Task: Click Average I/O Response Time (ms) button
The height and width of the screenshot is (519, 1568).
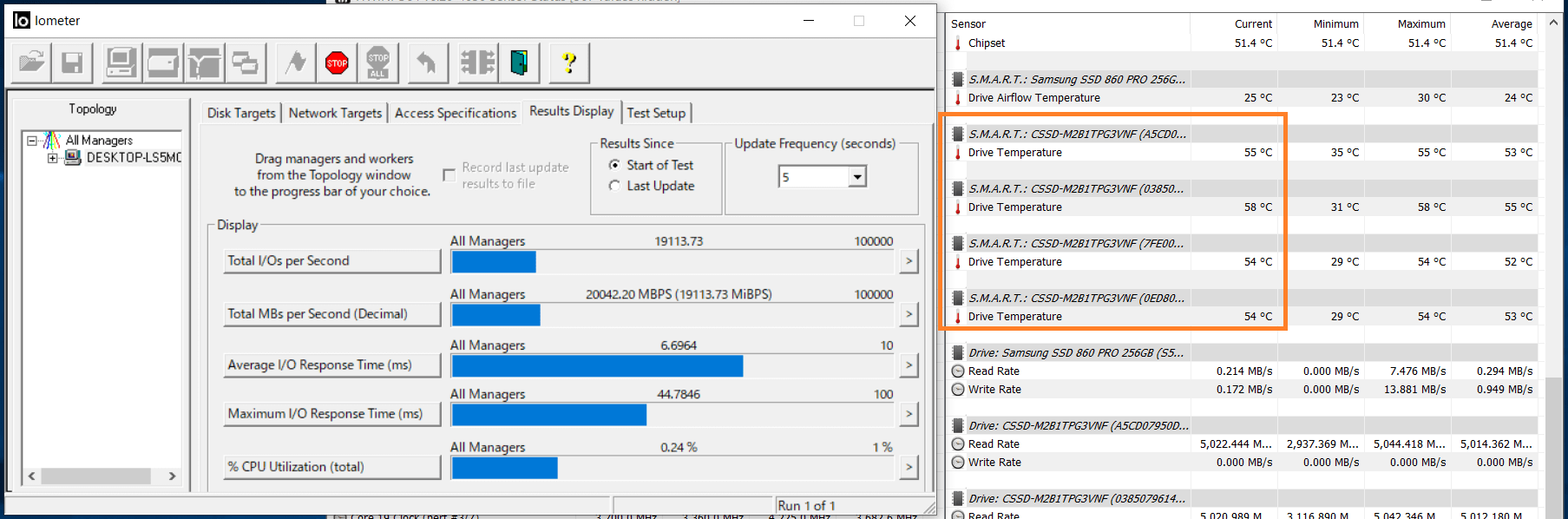Action: pyautogui.click(x=332, y=365)
